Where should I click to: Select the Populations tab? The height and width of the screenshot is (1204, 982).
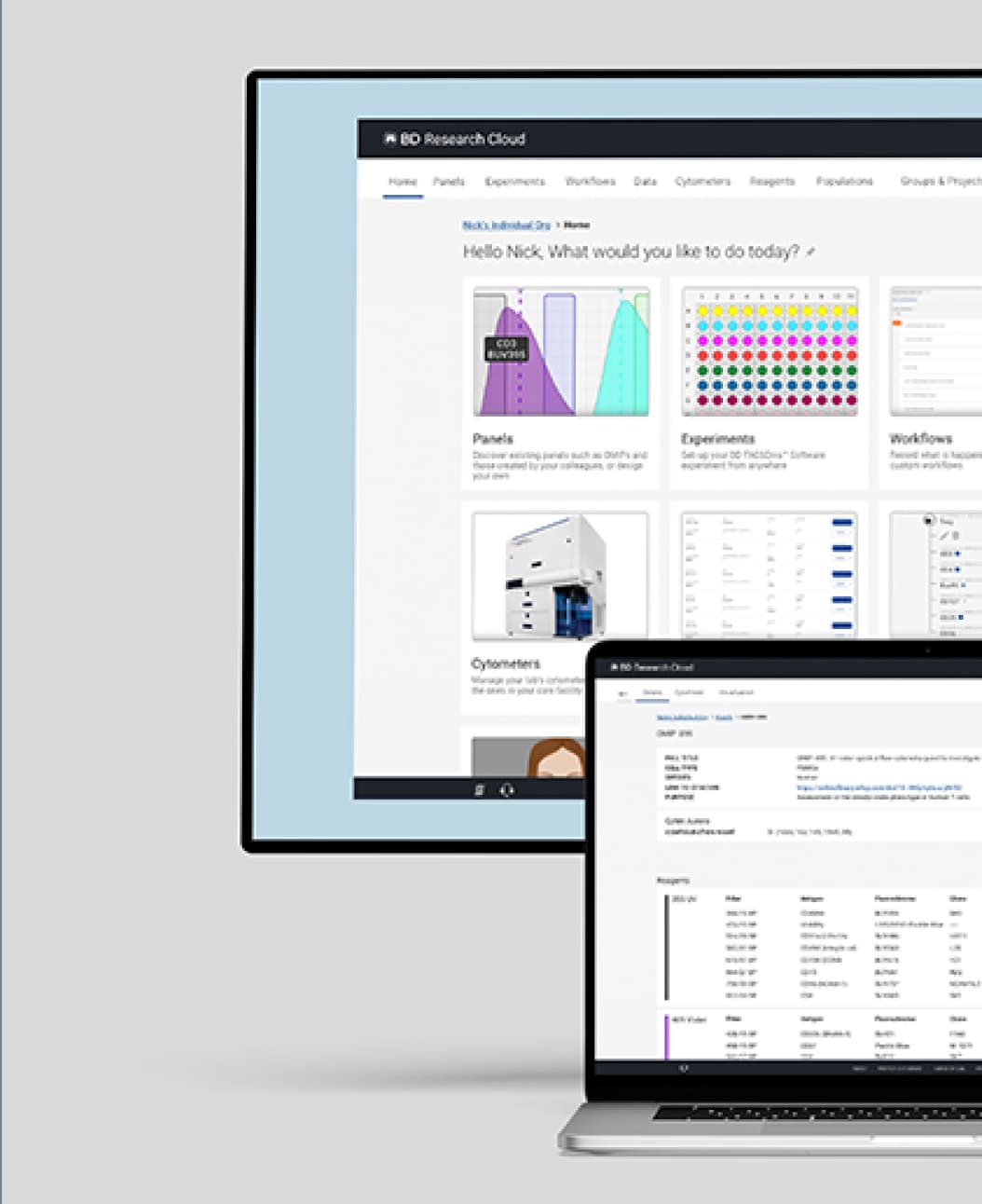coord(844,182)
